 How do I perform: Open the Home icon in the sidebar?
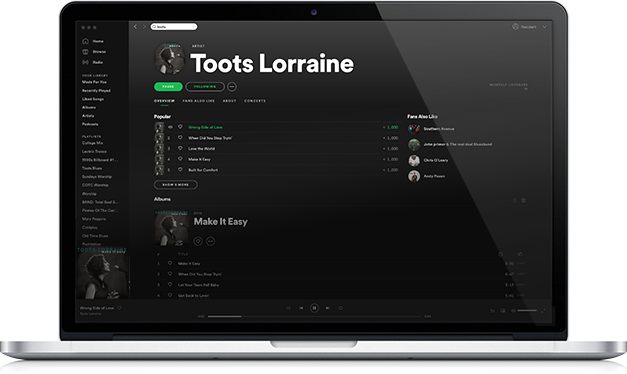point(85,41)
